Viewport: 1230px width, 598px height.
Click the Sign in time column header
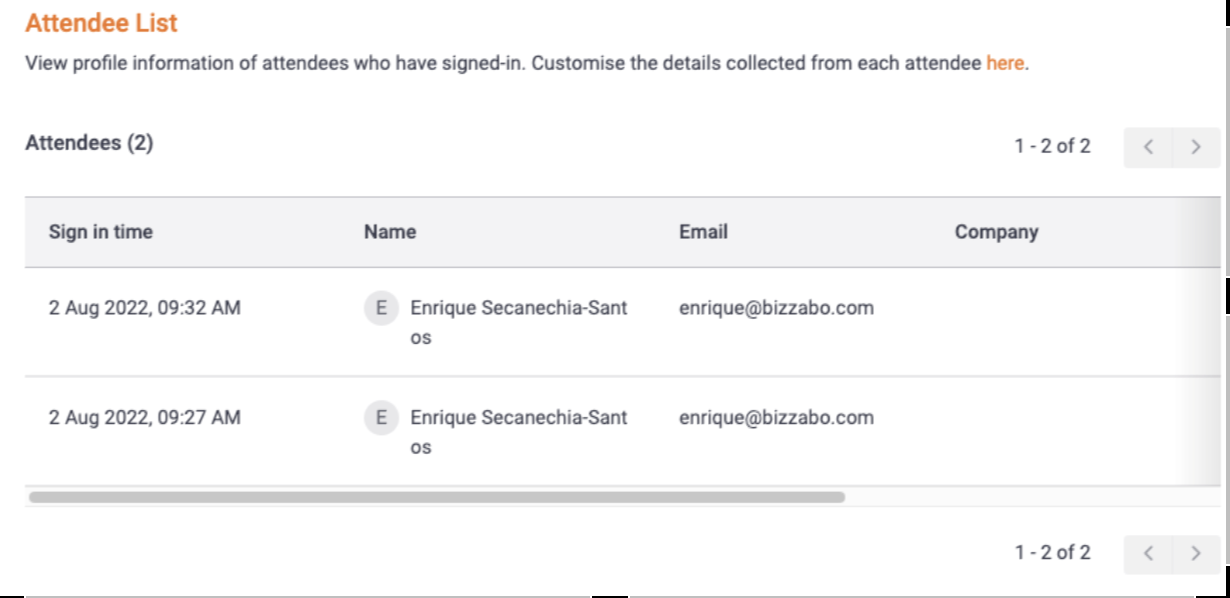101,232
